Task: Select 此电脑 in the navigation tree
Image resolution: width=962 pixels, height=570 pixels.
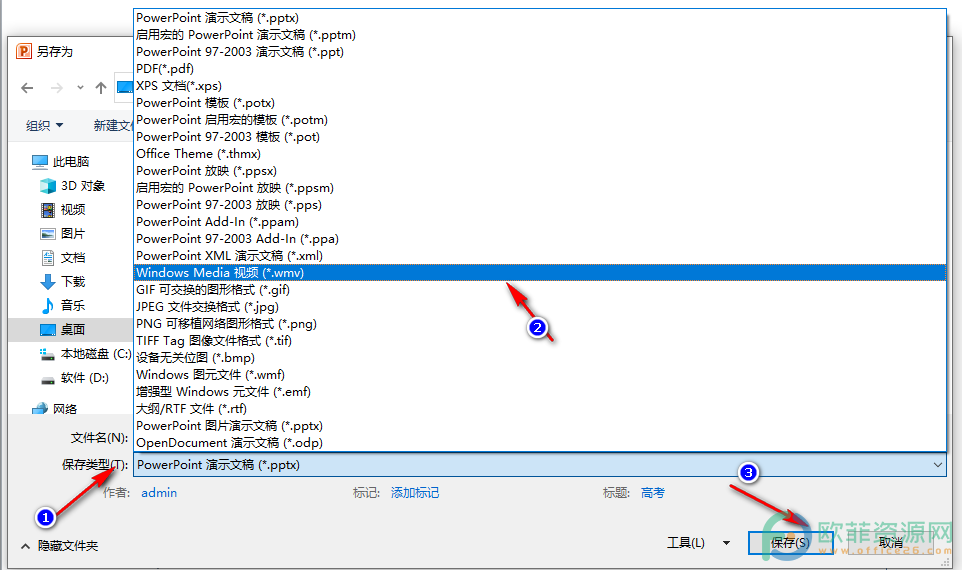Action: tap(61, 161)
